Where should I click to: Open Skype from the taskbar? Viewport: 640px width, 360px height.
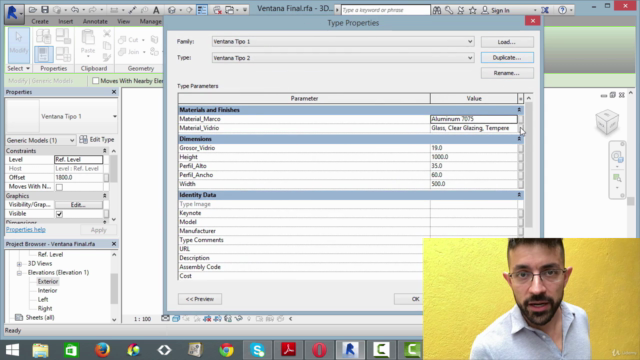click(x=258, y=350)
